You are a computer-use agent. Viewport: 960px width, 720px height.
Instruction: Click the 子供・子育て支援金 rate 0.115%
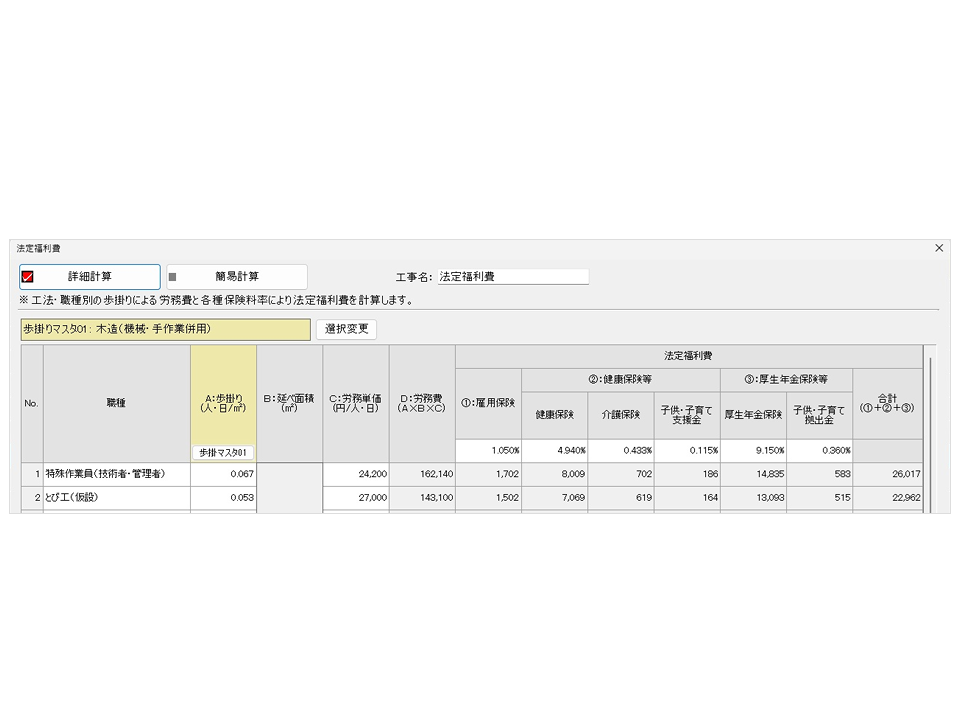click(687, 451)
